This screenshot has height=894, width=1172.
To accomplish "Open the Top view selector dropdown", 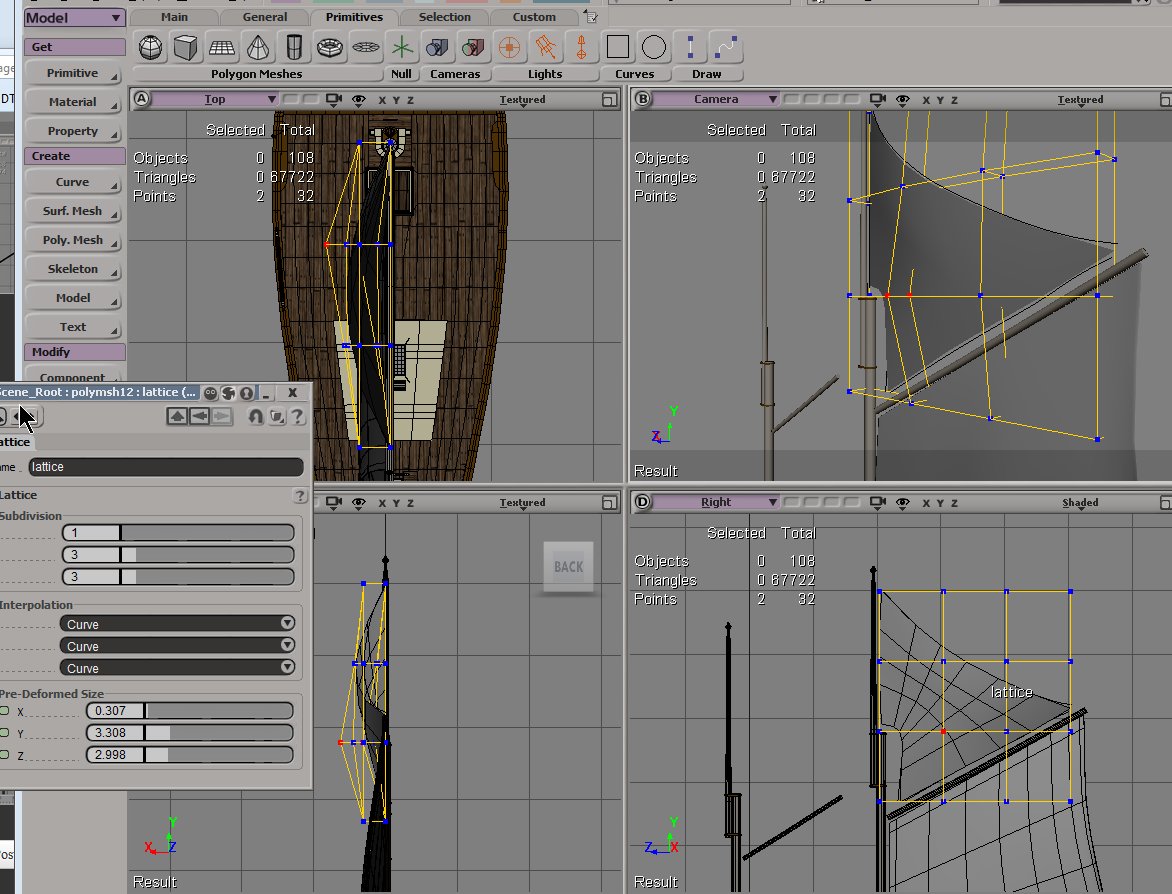I will tap(215, 99).
